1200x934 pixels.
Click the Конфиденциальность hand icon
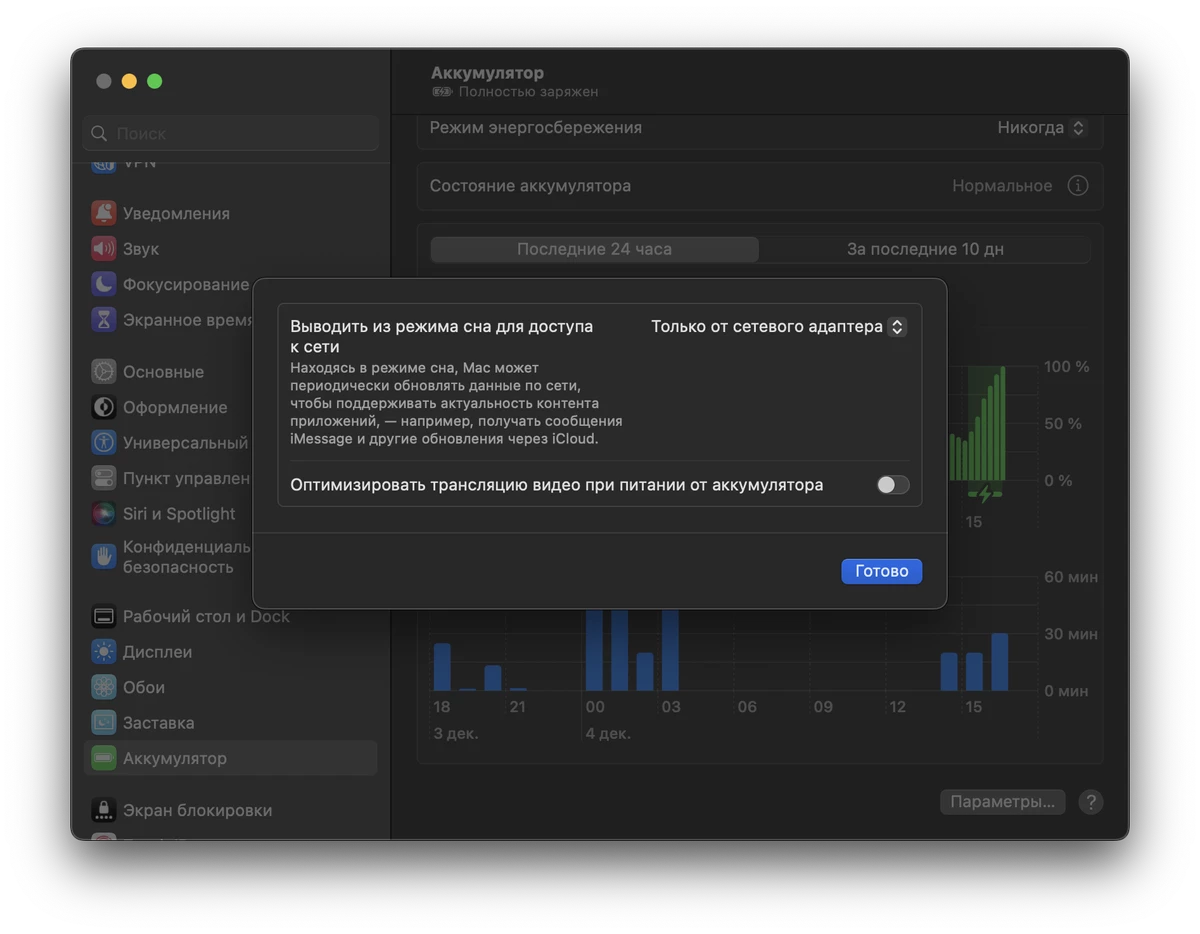tap(104, 556)
